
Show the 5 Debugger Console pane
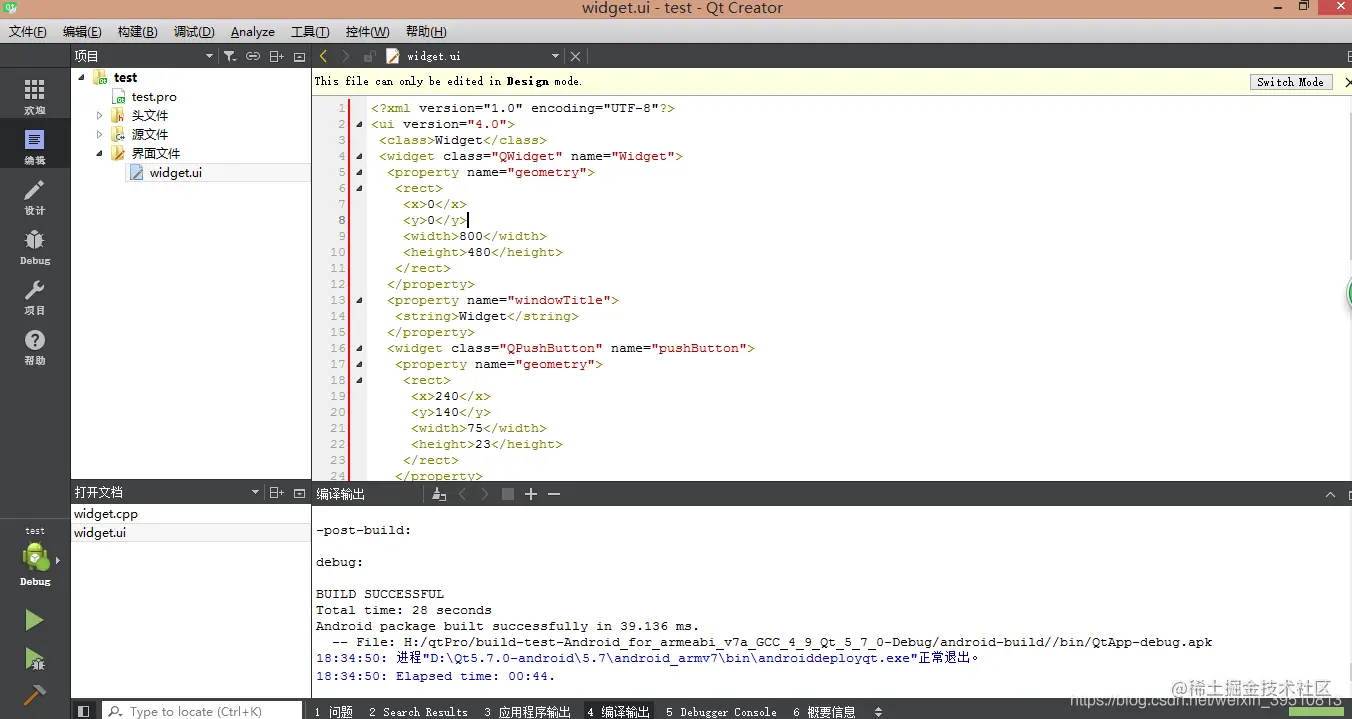pos(721,712)
